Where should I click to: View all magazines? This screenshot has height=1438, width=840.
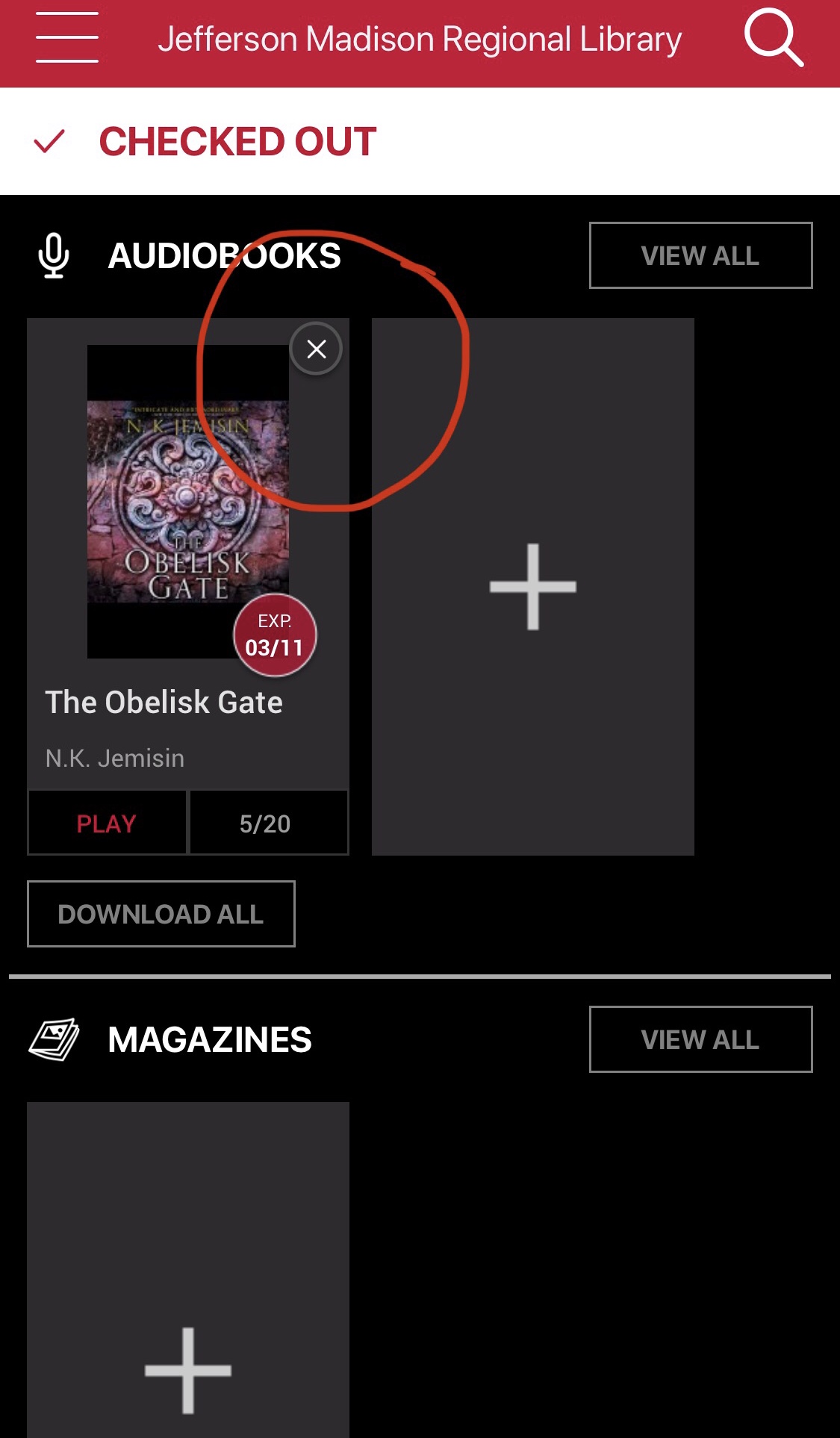point(700,1039)
